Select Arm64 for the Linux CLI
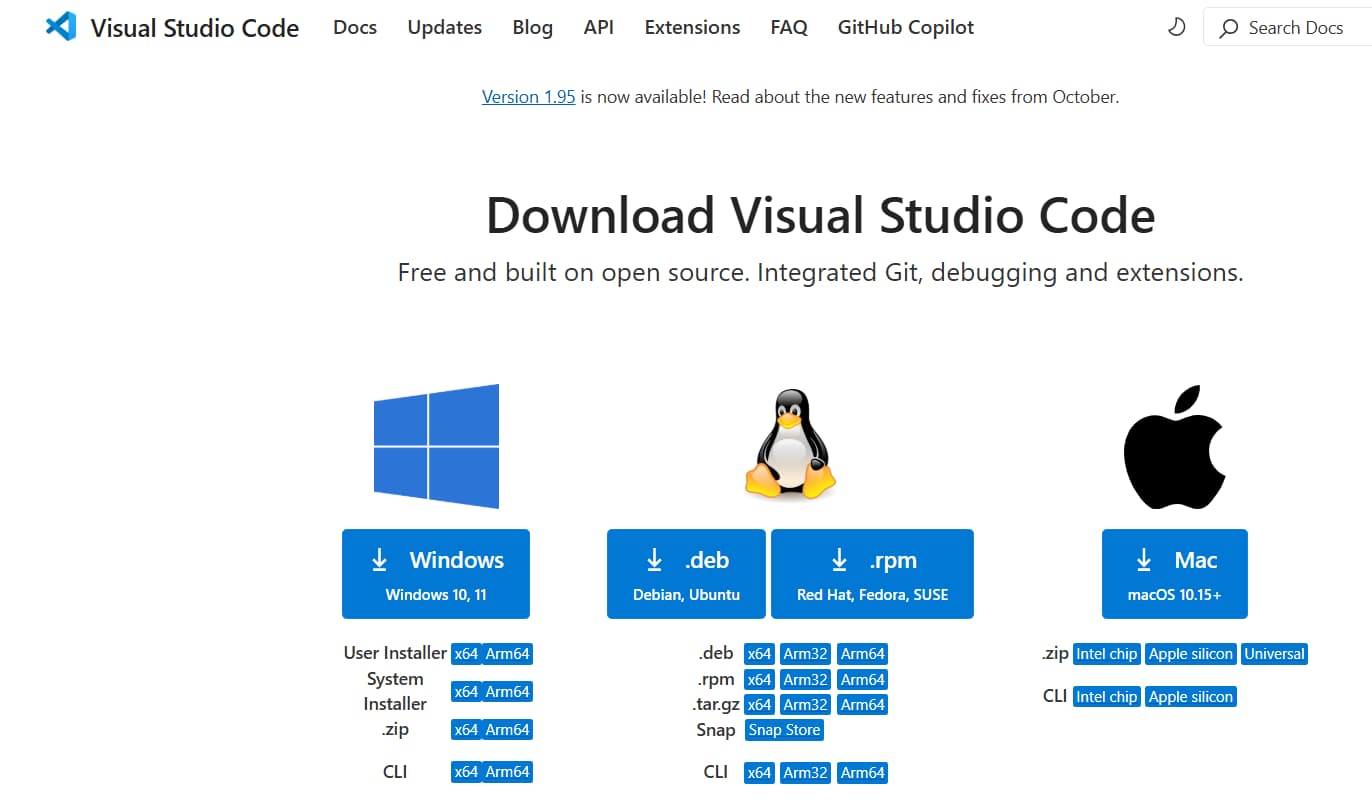This screenshot has width=1372, height=810. pos(863,772)
